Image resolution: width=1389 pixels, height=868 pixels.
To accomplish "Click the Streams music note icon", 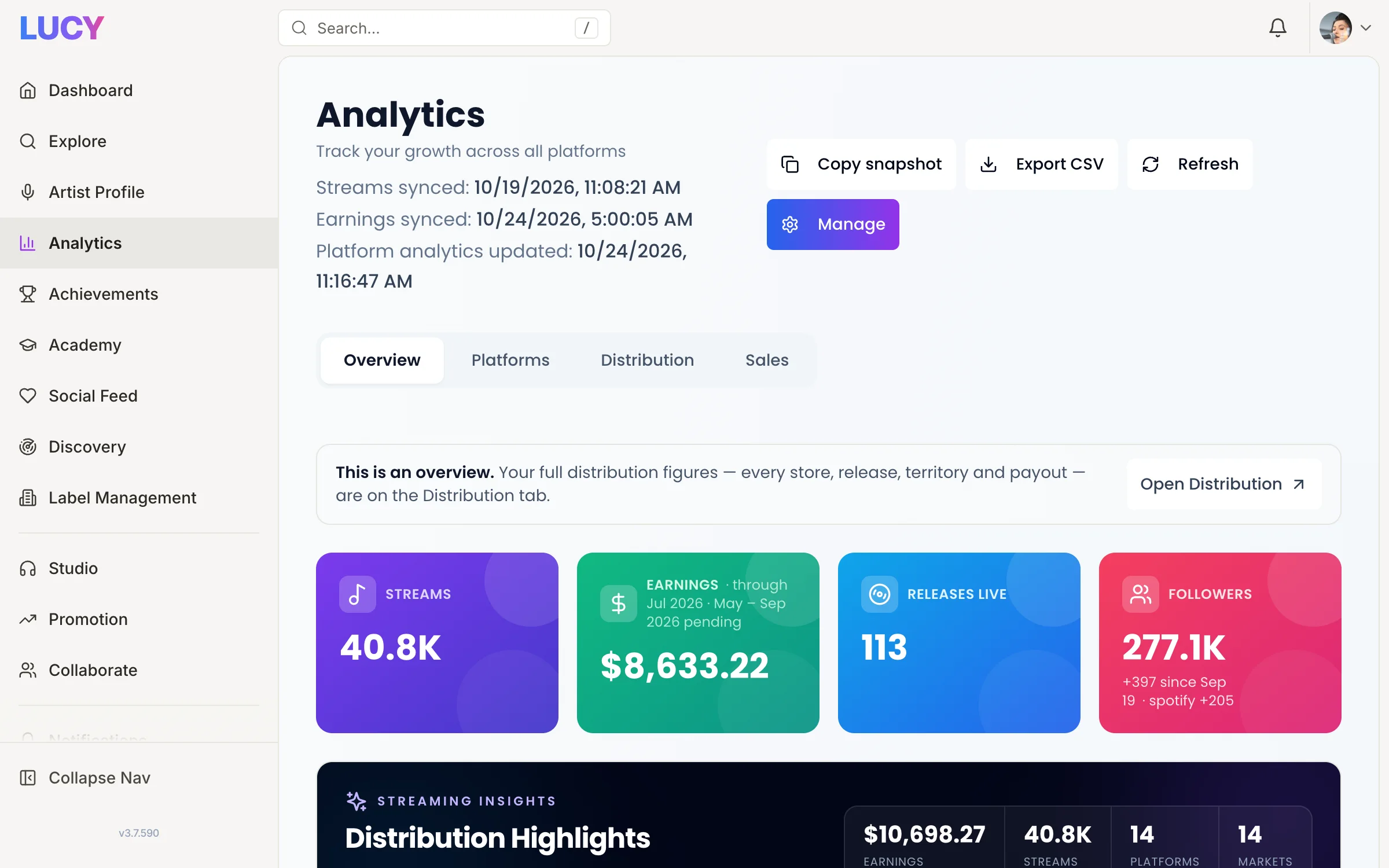I will 358,594.
